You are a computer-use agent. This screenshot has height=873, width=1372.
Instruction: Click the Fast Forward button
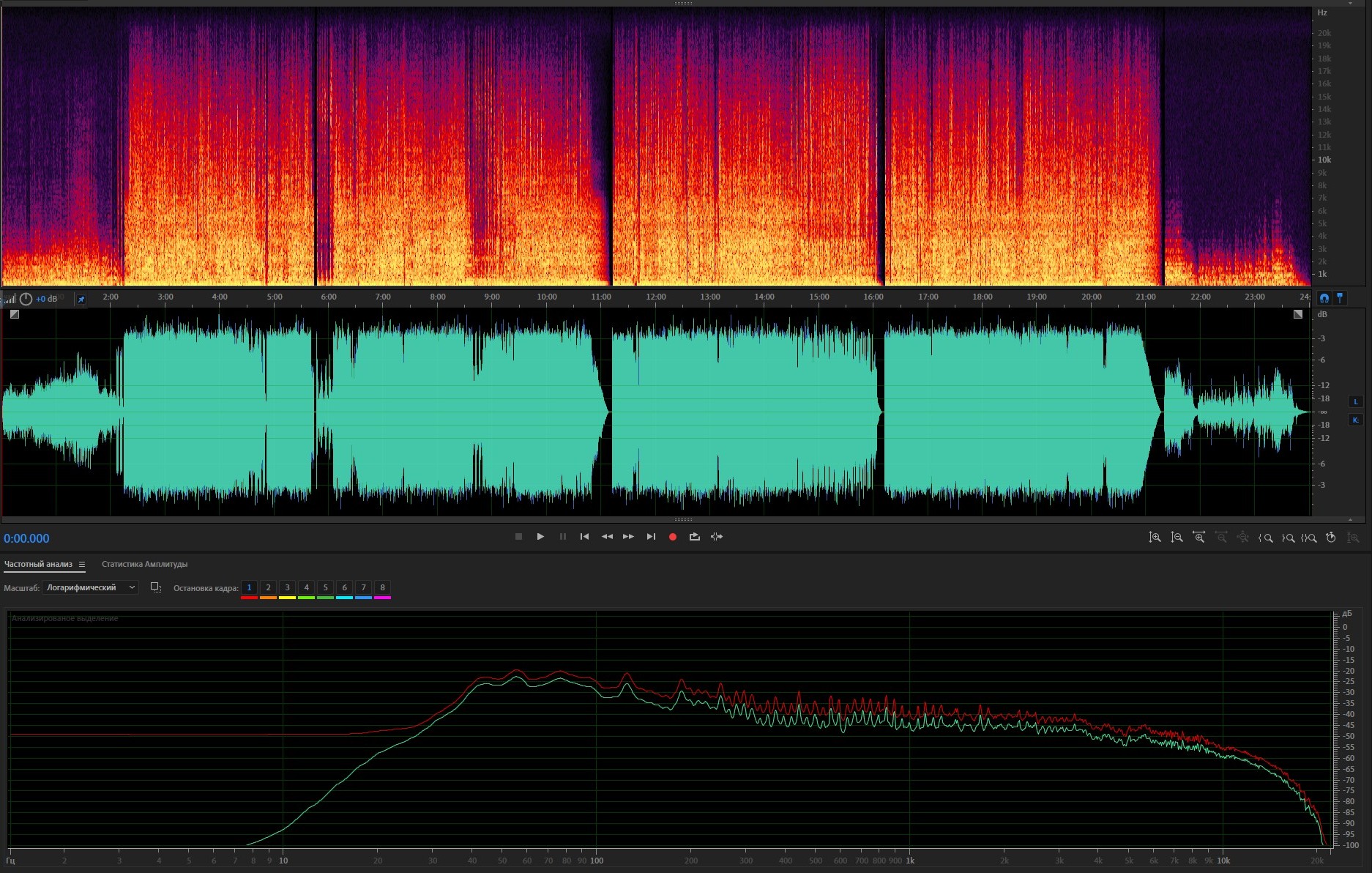pyautogui.click(x=628, y=537)
